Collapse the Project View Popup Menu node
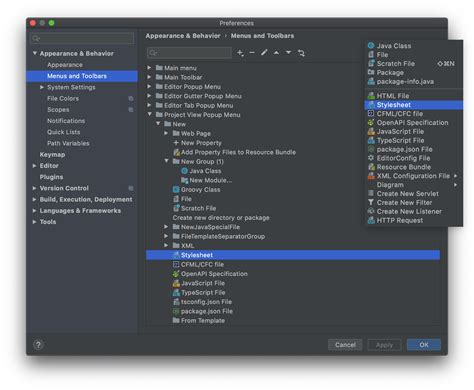 point(150,114)
